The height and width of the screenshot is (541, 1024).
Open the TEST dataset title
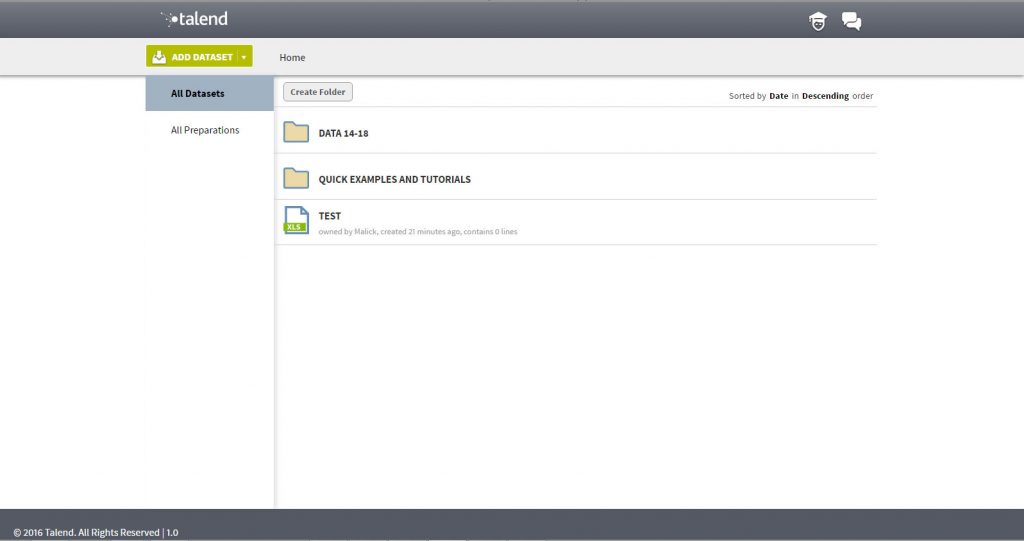click(330, 216)
